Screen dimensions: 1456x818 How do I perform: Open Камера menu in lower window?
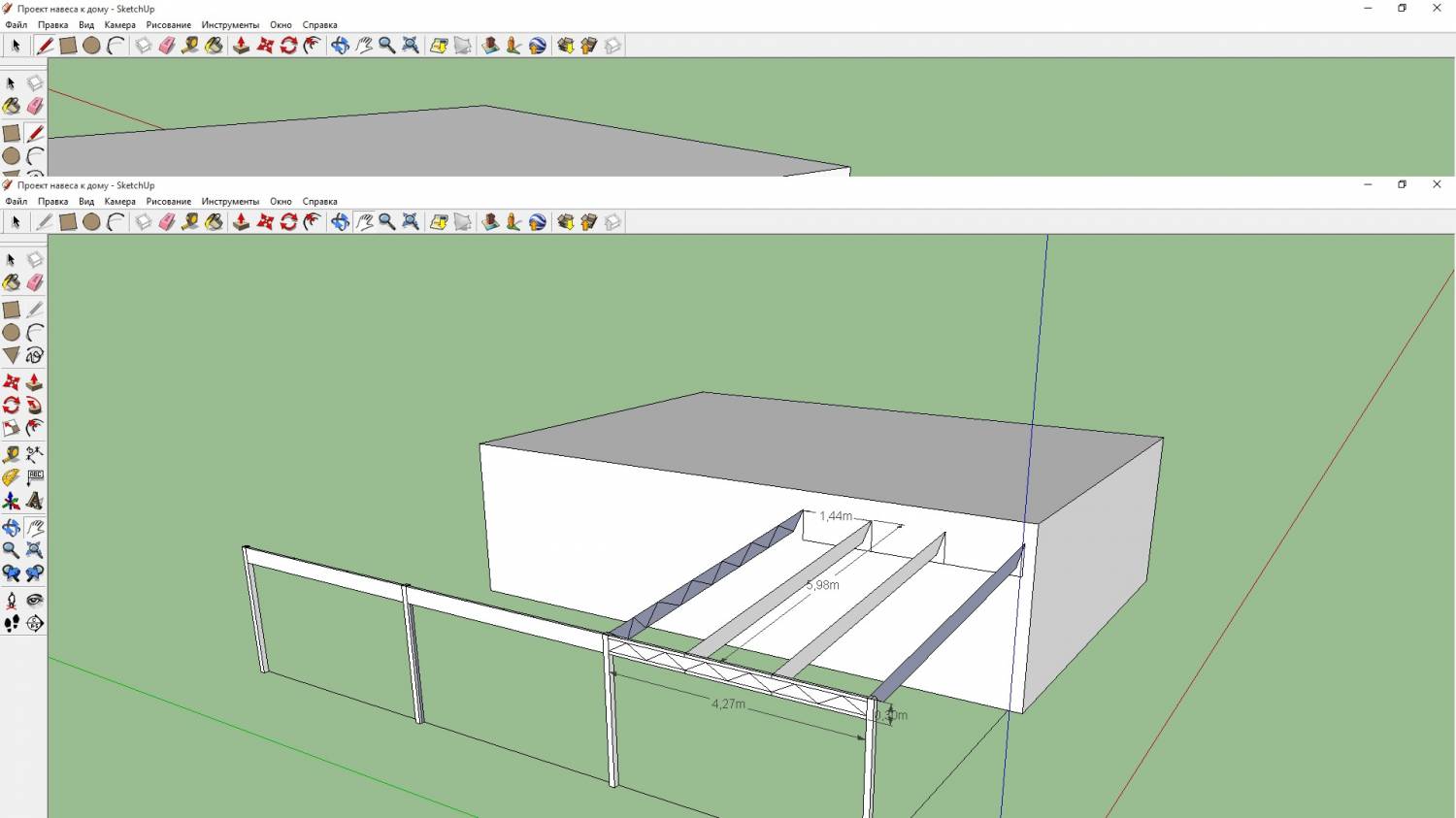pyautogui.click(x=119, y=202)
